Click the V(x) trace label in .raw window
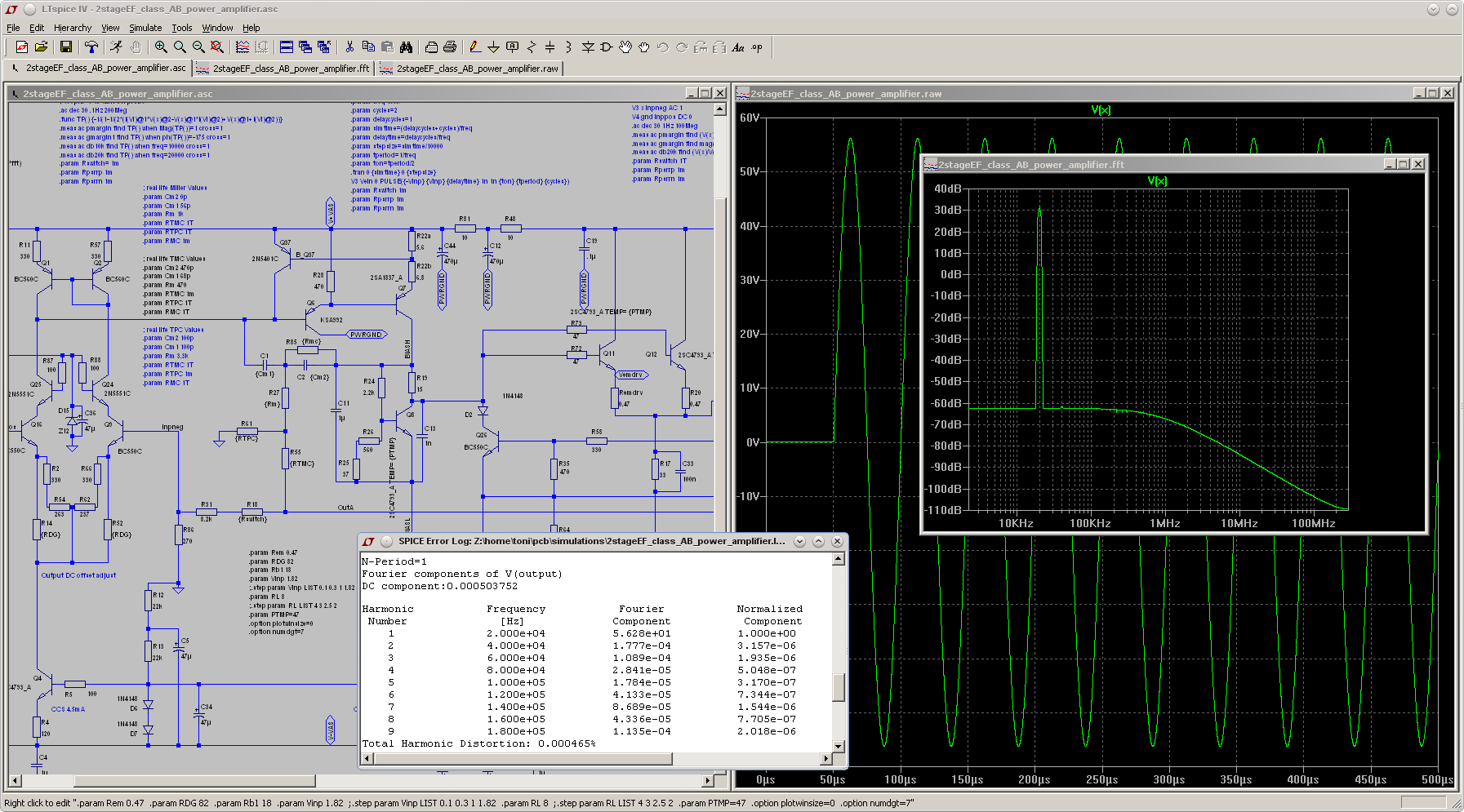This screenshot has height=812, width=1464. pyautogui.click(x=1101, y=110)
